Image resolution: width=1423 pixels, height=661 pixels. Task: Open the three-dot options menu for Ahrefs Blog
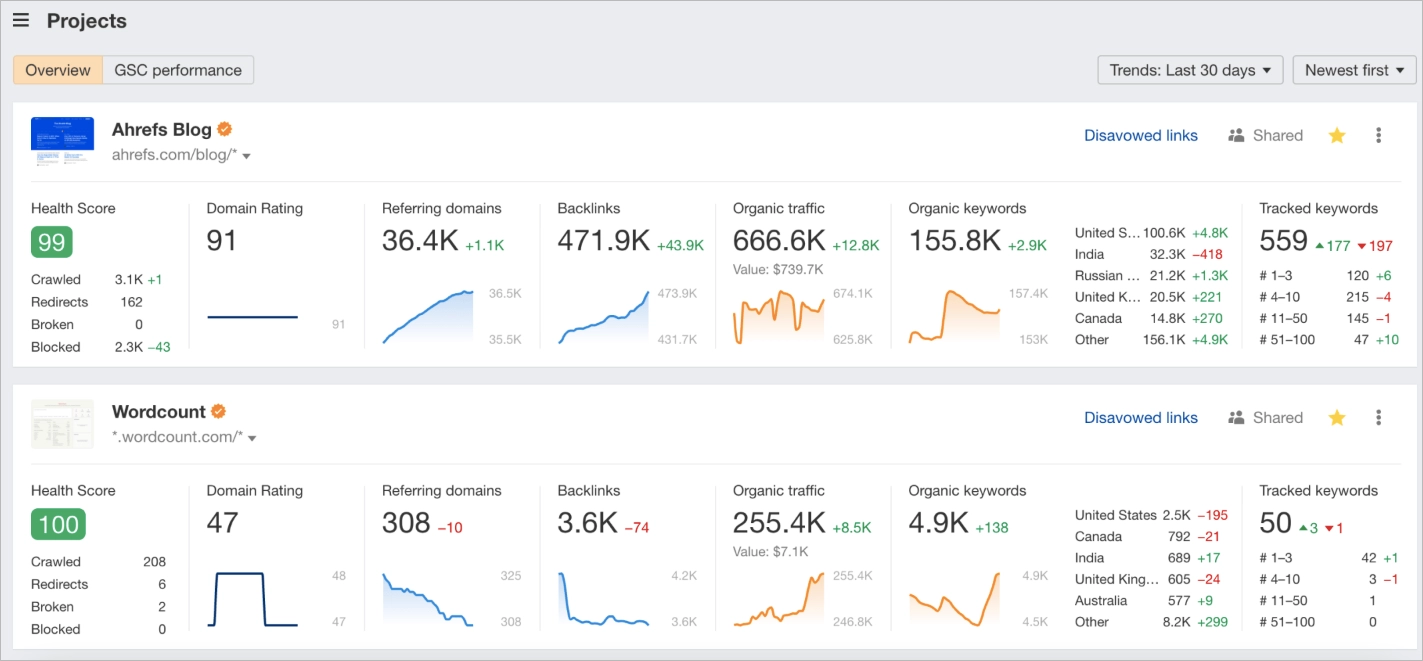click(x=1378, y=135)
